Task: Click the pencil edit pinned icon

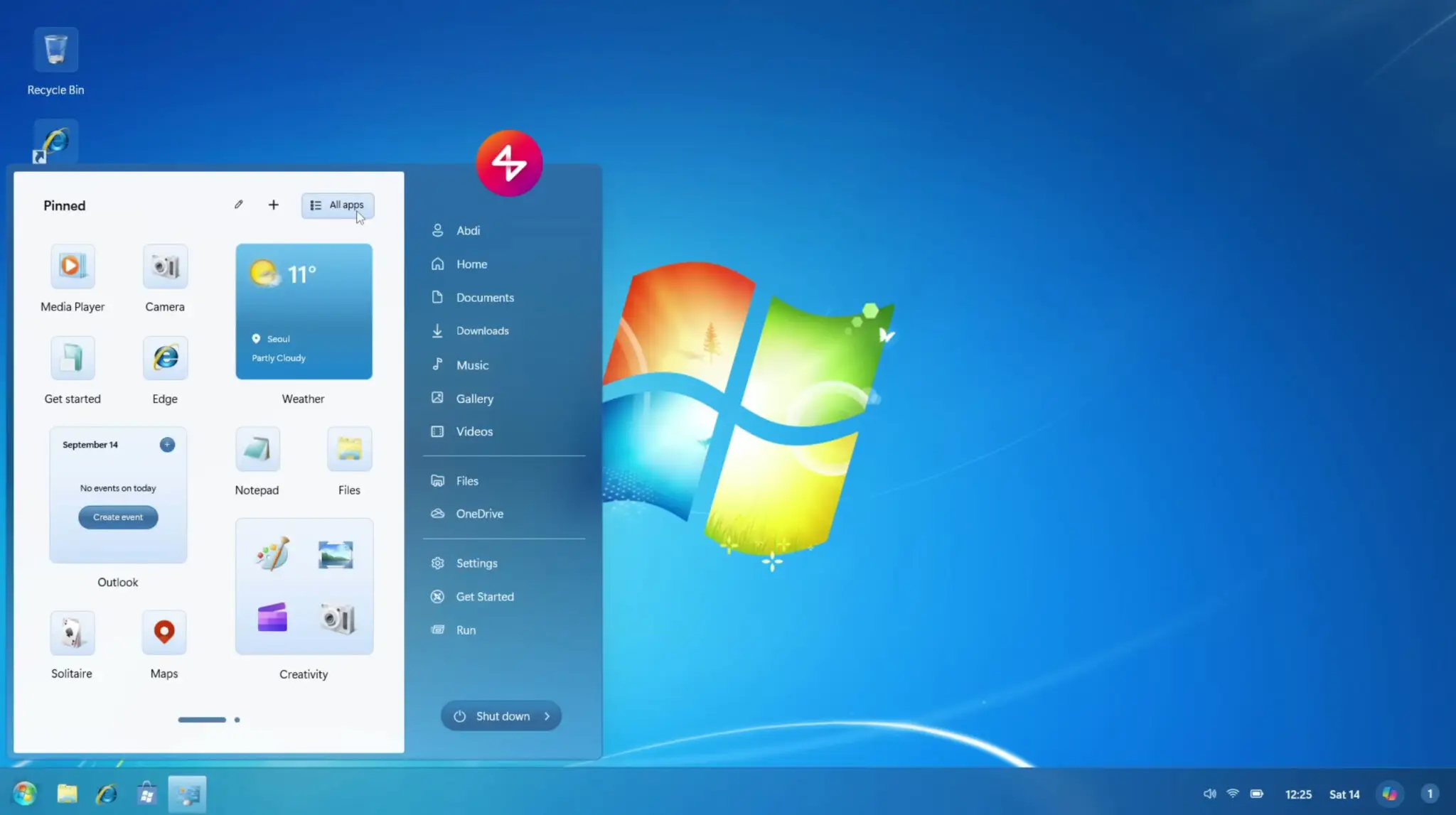Action: coord(239,205)
